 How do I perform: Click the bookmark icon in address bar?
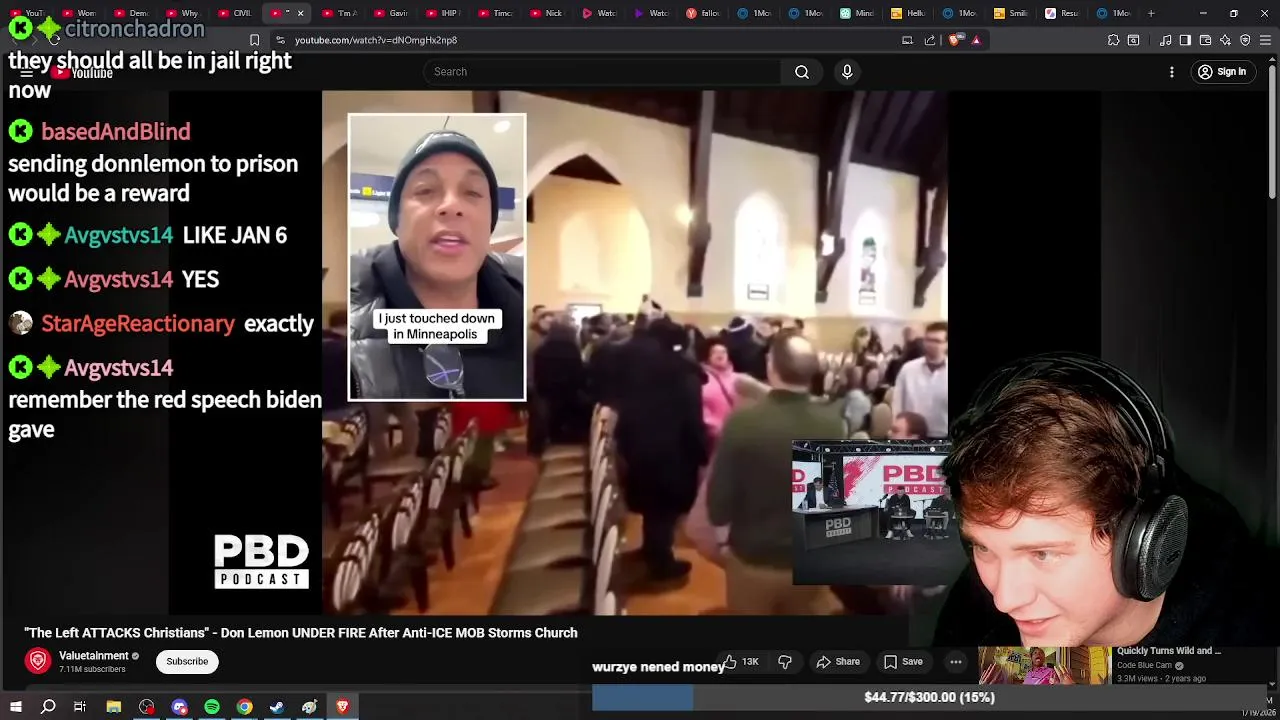click(x=254, y=40)
